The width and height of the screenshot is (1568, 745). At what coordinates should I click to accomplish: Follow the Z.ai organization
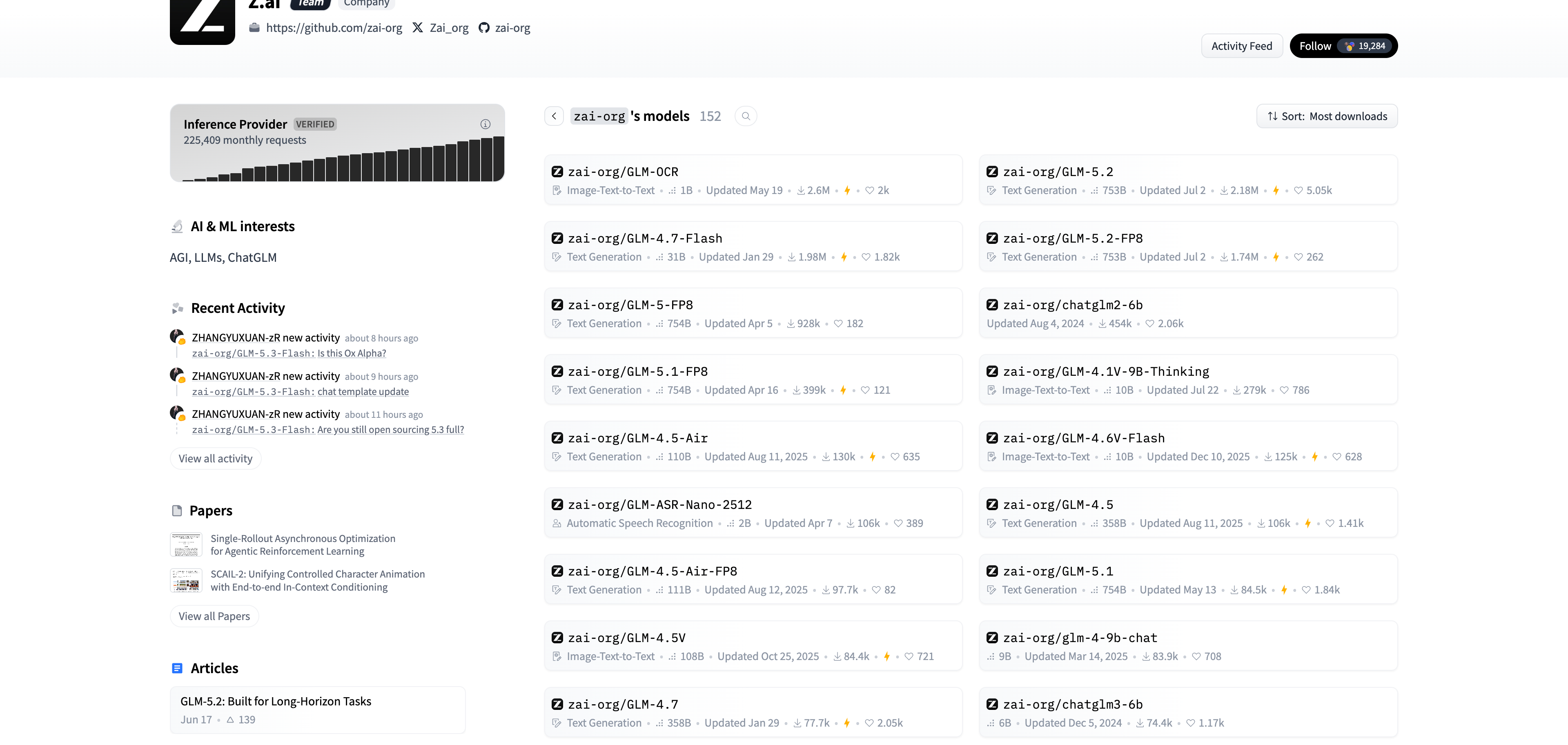[1343, 46]
